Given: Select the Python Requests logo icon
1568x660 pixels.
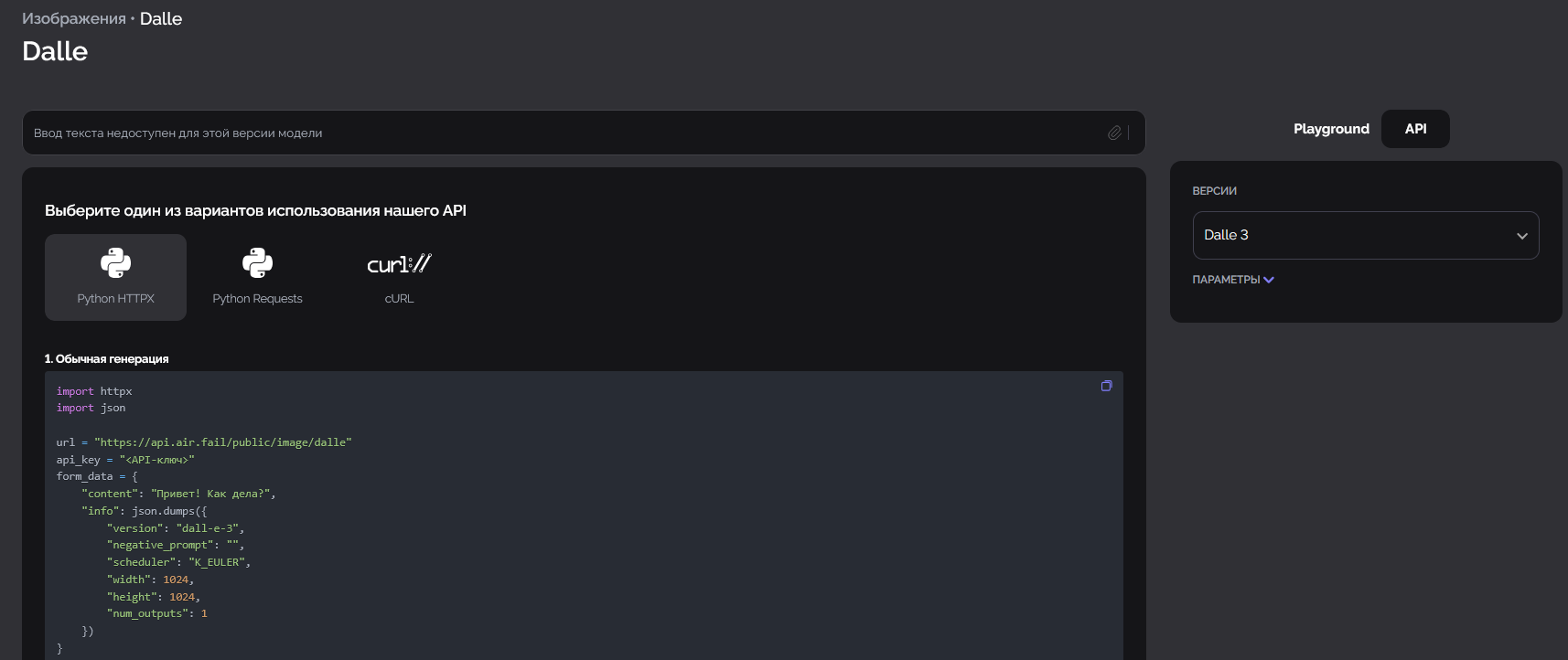Looking at the screenshot, I should 257,263.
